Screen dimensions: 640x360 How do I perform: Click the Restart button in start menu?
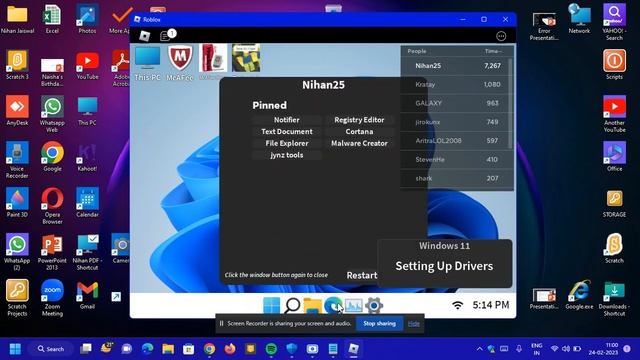click(x=362, y=275)
